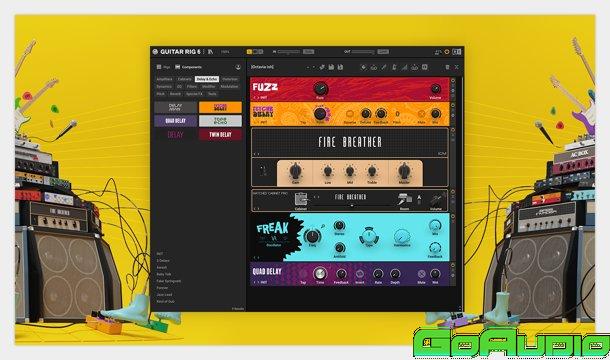
Task: Click the Cabinet icon in Matched Cabinet Pro
Action: click(x=300, y=199)
